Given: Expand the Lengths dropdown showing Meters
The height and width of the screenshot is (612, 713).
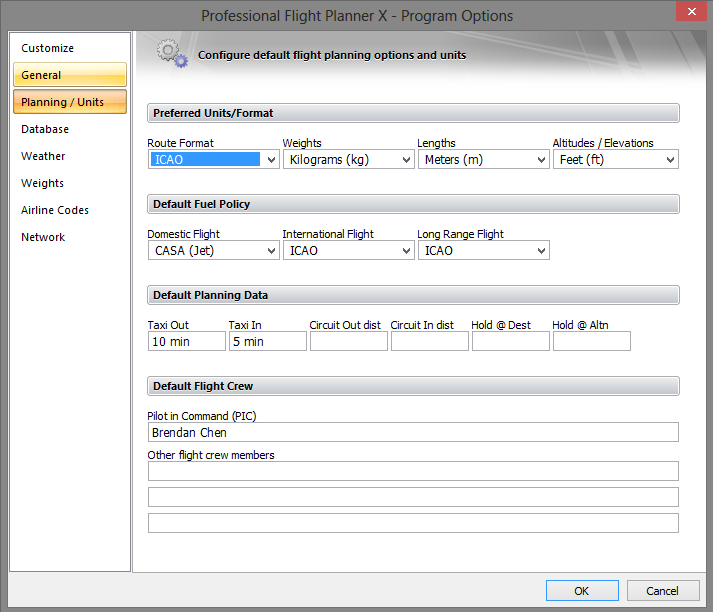Looking at the screenshot, I should pos(483,159).
